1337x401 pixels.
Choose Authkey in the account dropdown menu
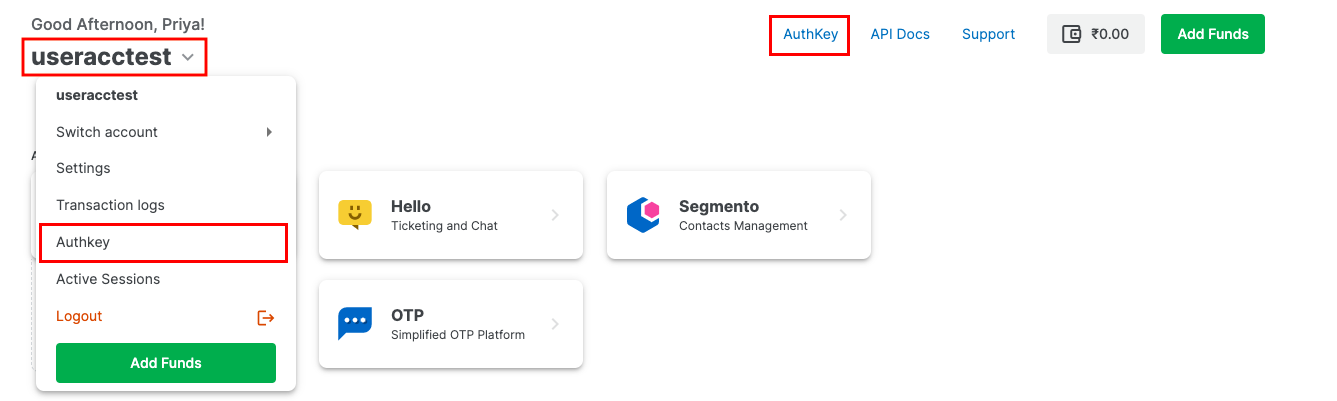83,242
